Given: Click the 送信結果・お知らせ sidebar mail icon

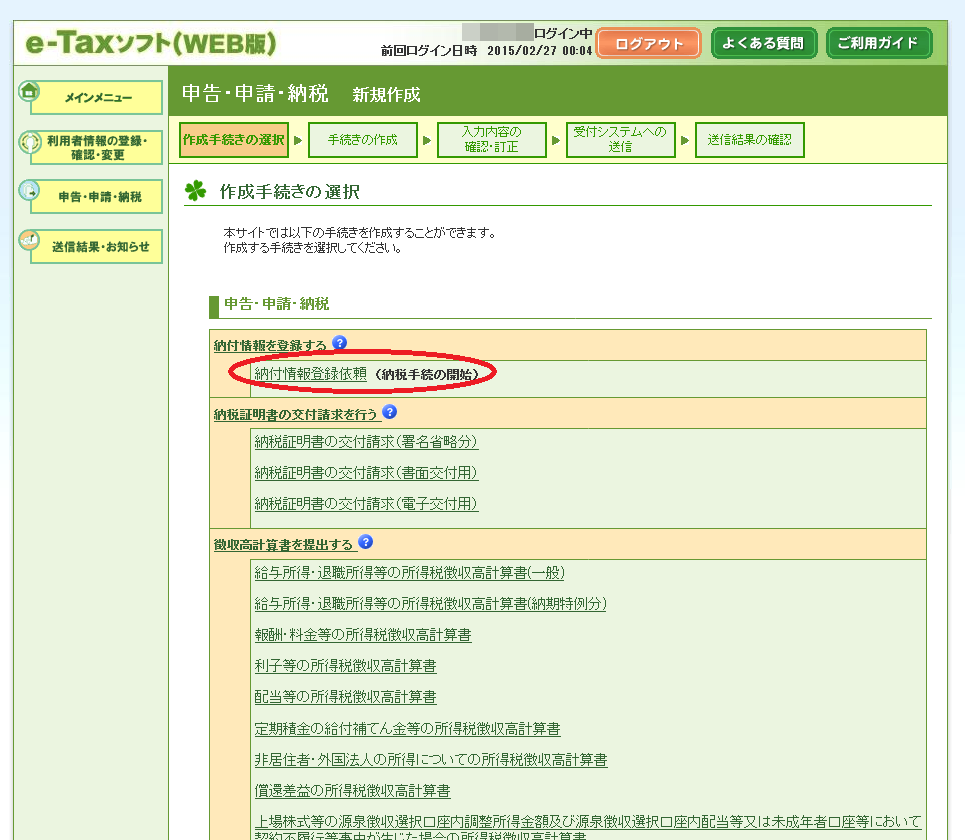Looking at the screenshot, I should [x=29, y=241].
